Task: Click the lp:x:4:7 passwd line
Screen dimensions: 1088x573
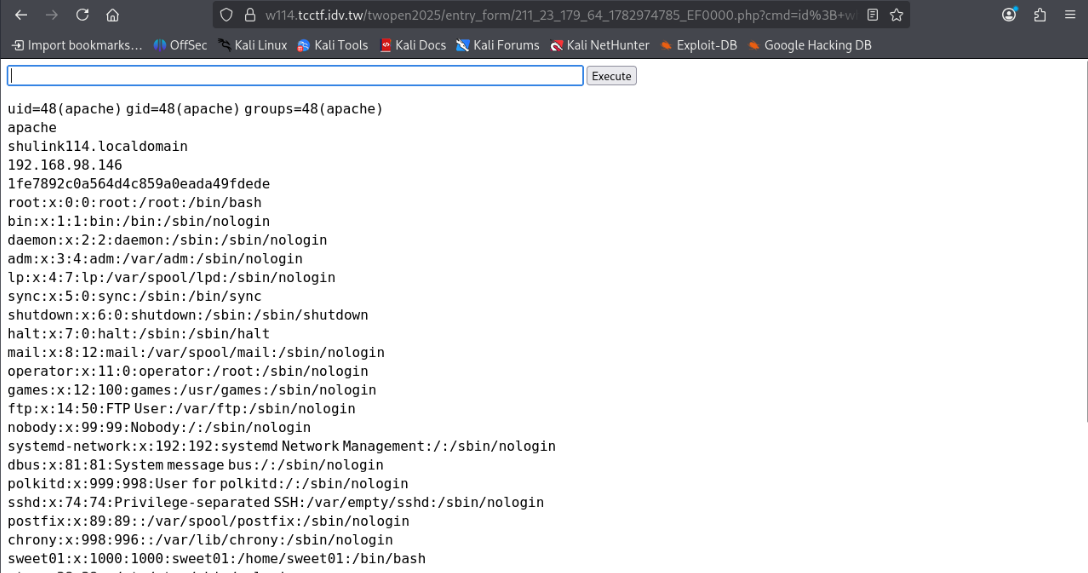Action: click(171, 277)
